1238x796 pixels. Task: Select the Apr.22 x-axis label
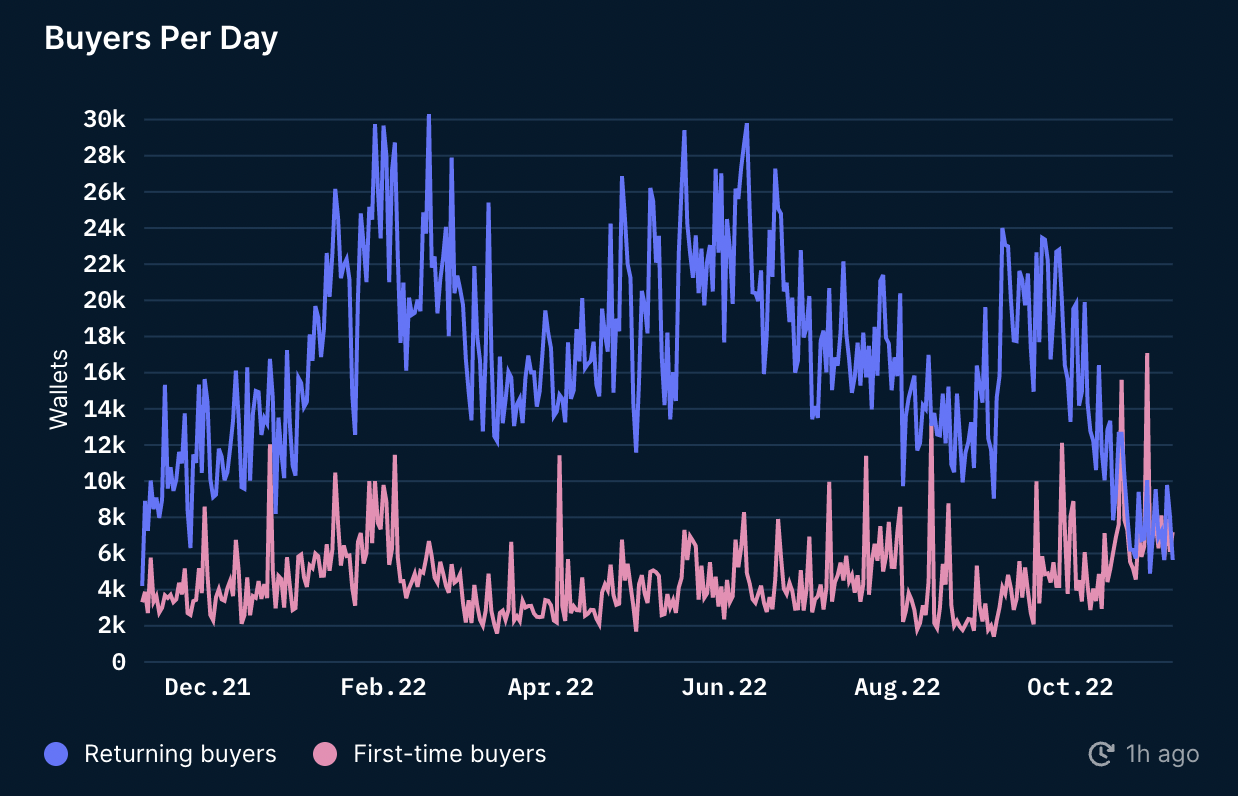click(550, 687)
